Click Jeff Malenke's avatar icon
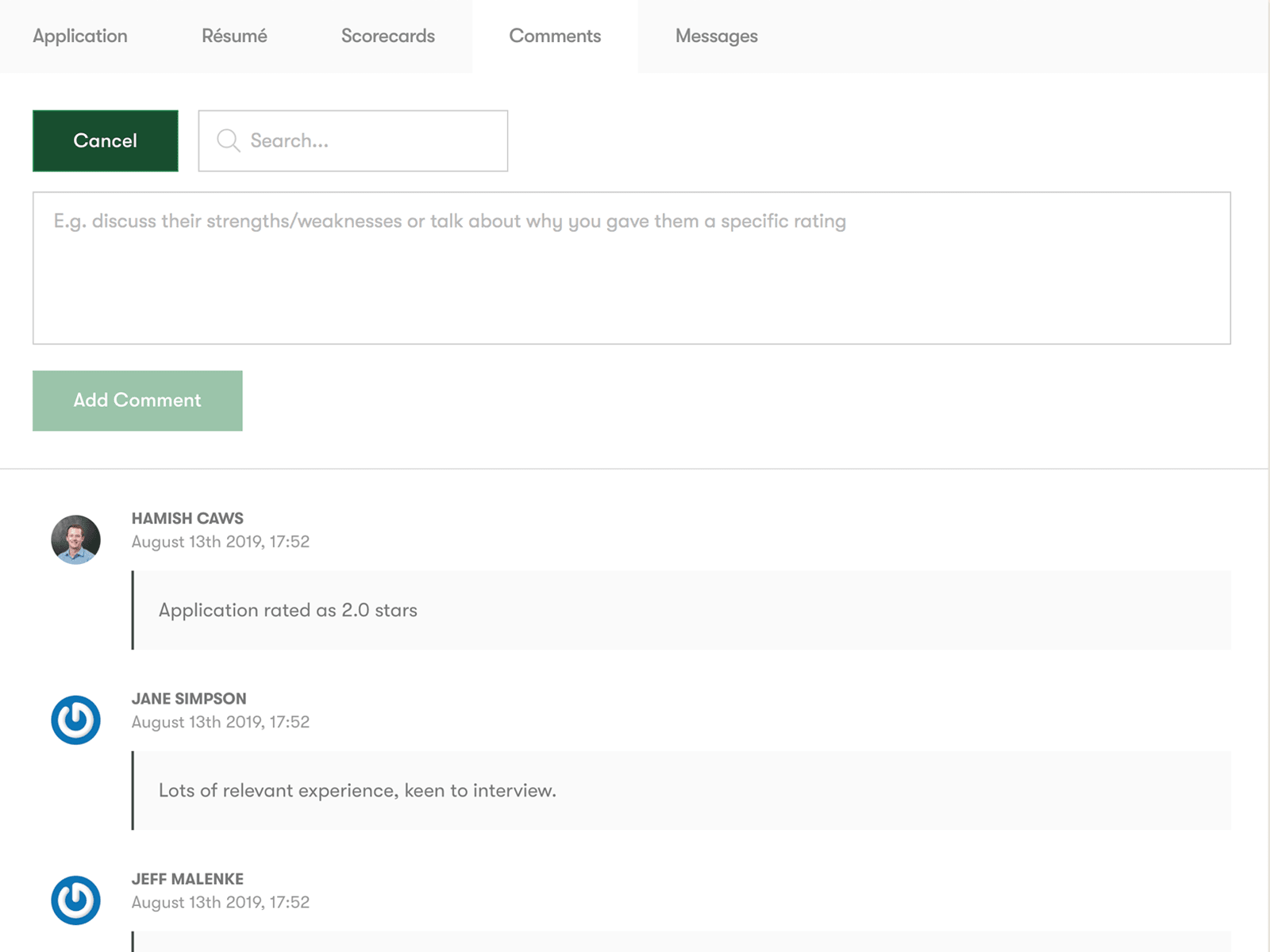1270x952 pixels. [x=75, y=899]
